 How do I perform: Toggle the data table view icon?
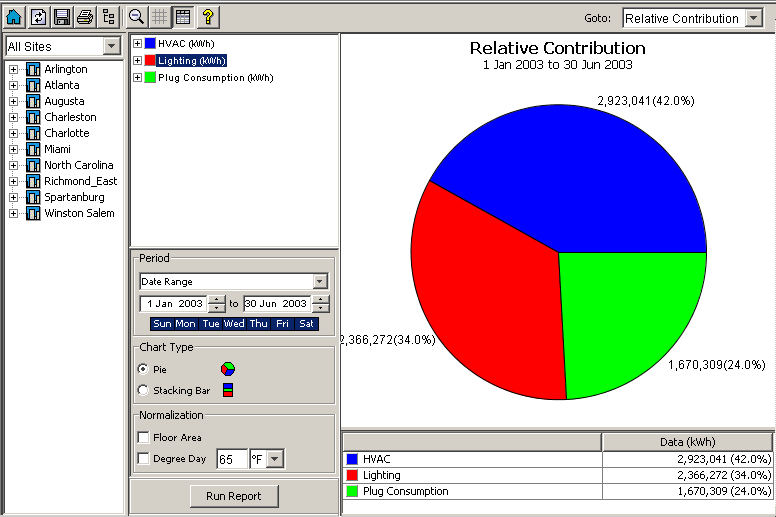(x=182, y=17)
